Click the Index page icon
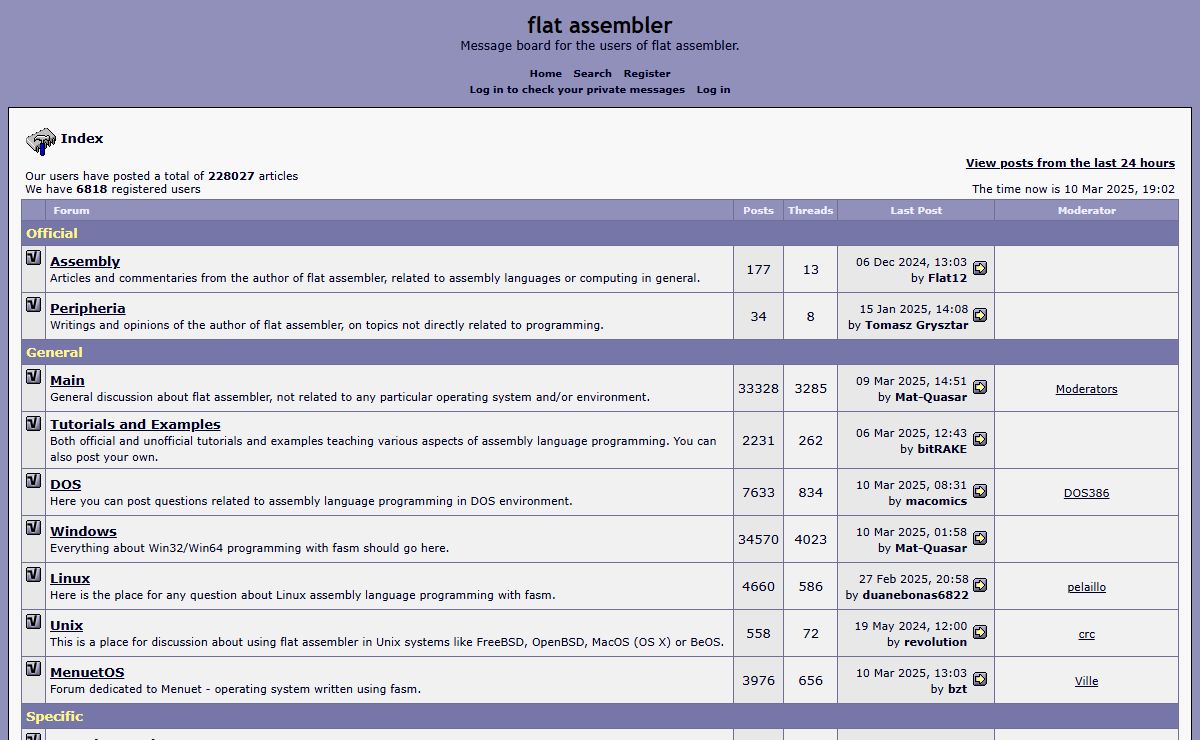The image size is (1200, 740). [x=40, y=141]
